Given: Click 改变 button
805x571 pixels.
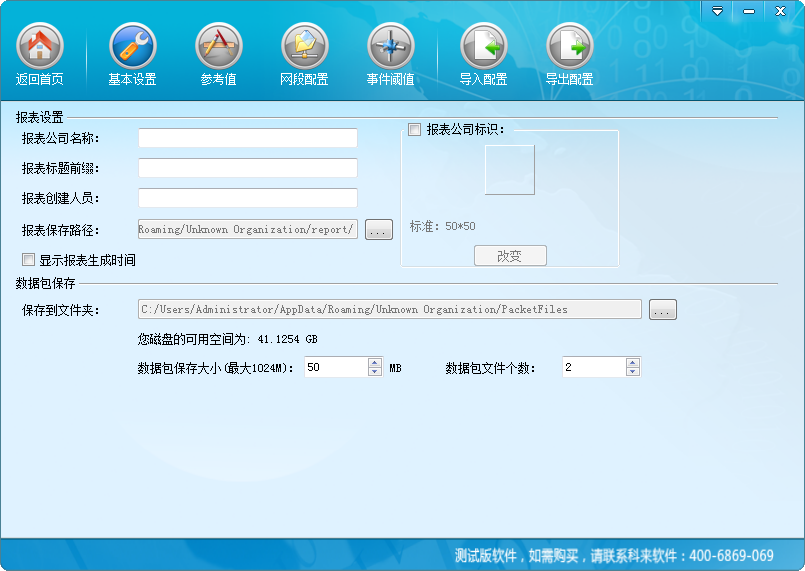Looking at the screenshot, I should [510, 256].
